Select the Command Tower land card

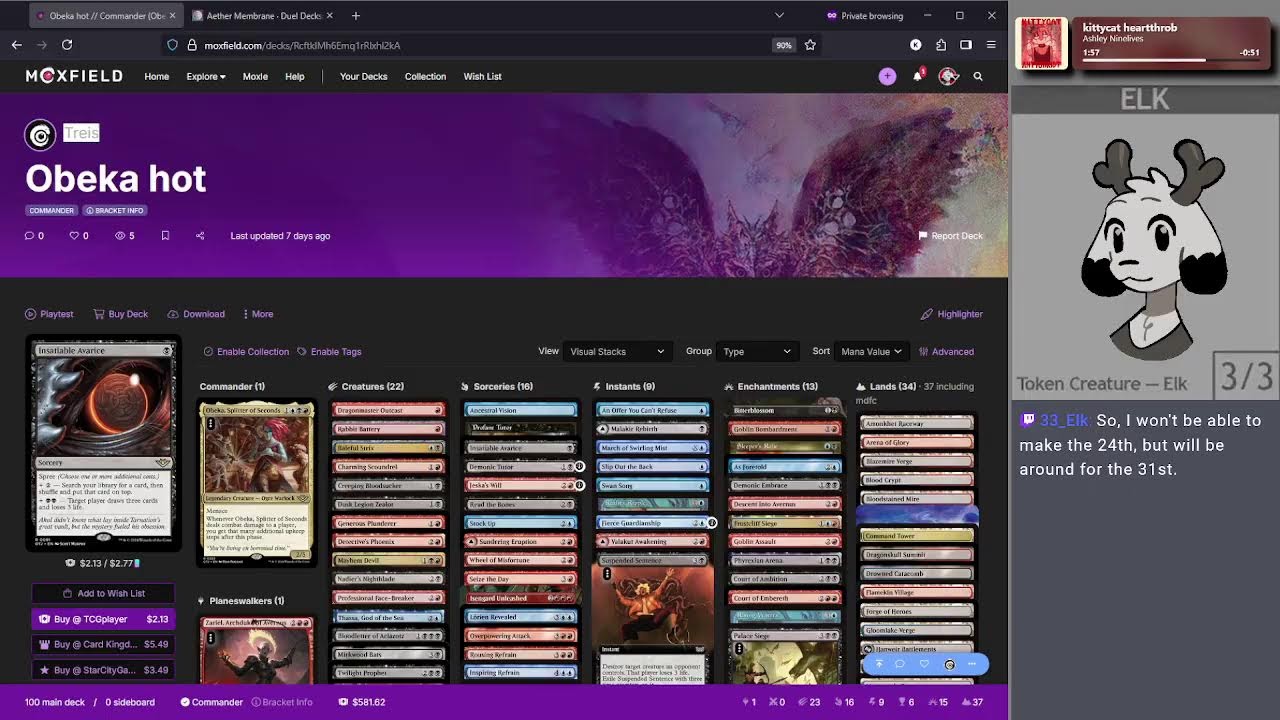[x=916, y=536]
